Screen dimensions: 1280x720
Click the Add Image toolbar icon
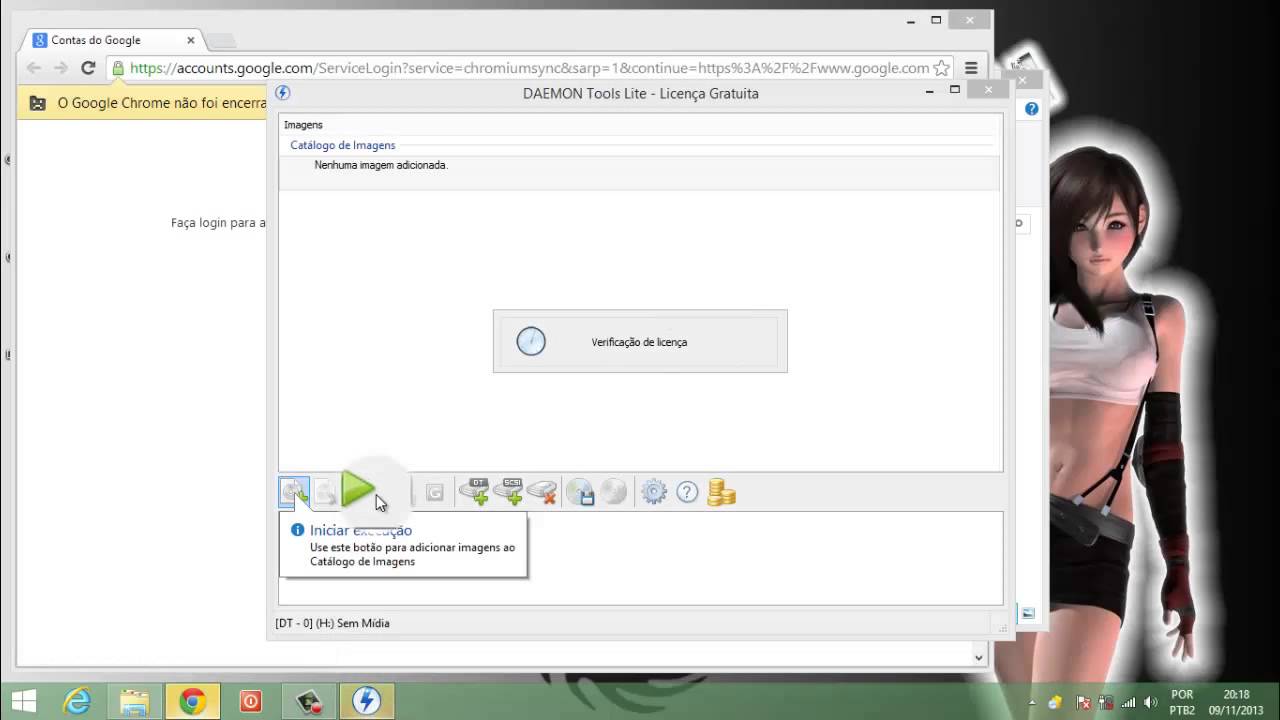click(x=294, y=492)
